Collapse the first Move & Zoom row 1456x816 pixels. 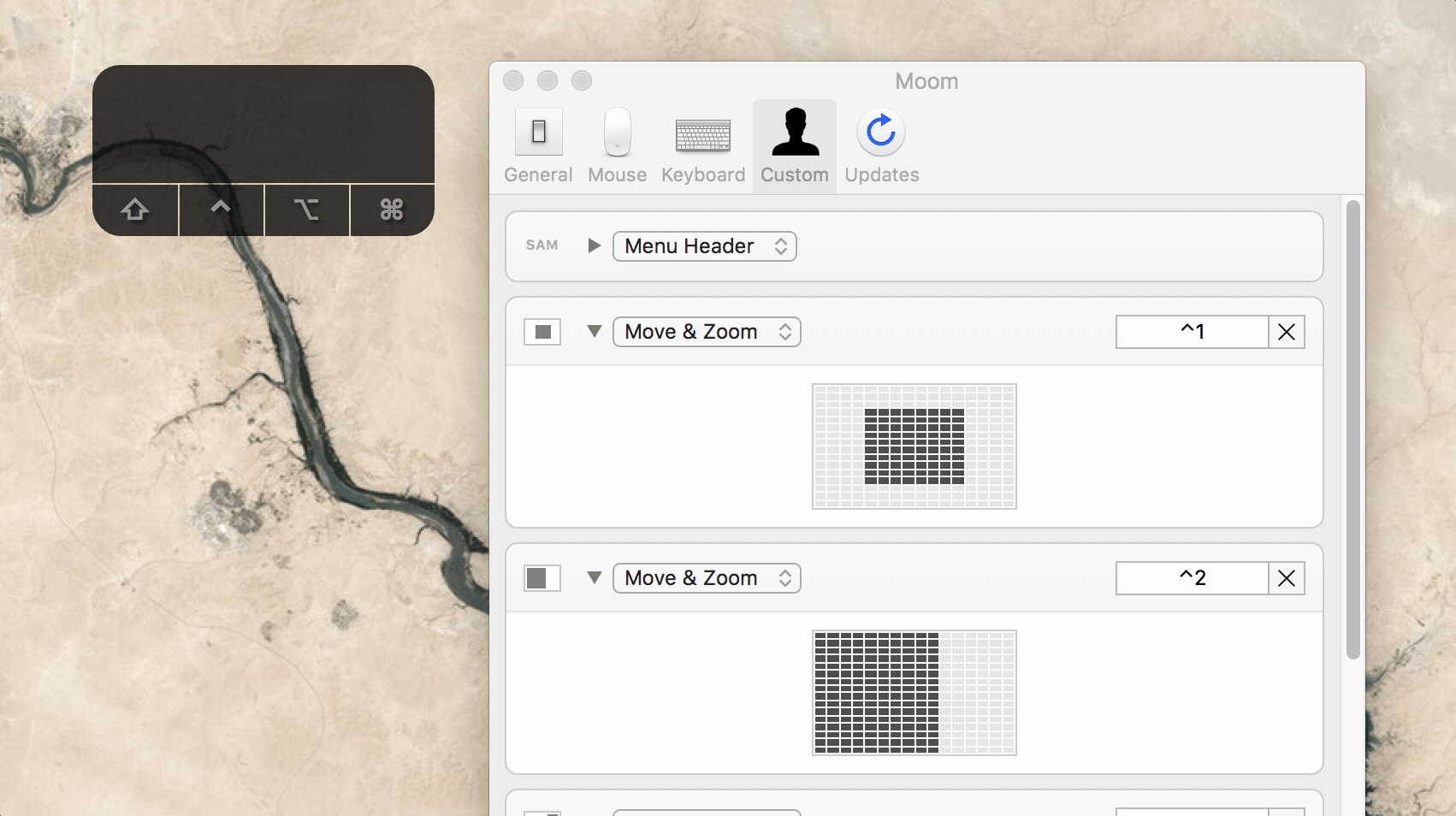tap(595, 331)
